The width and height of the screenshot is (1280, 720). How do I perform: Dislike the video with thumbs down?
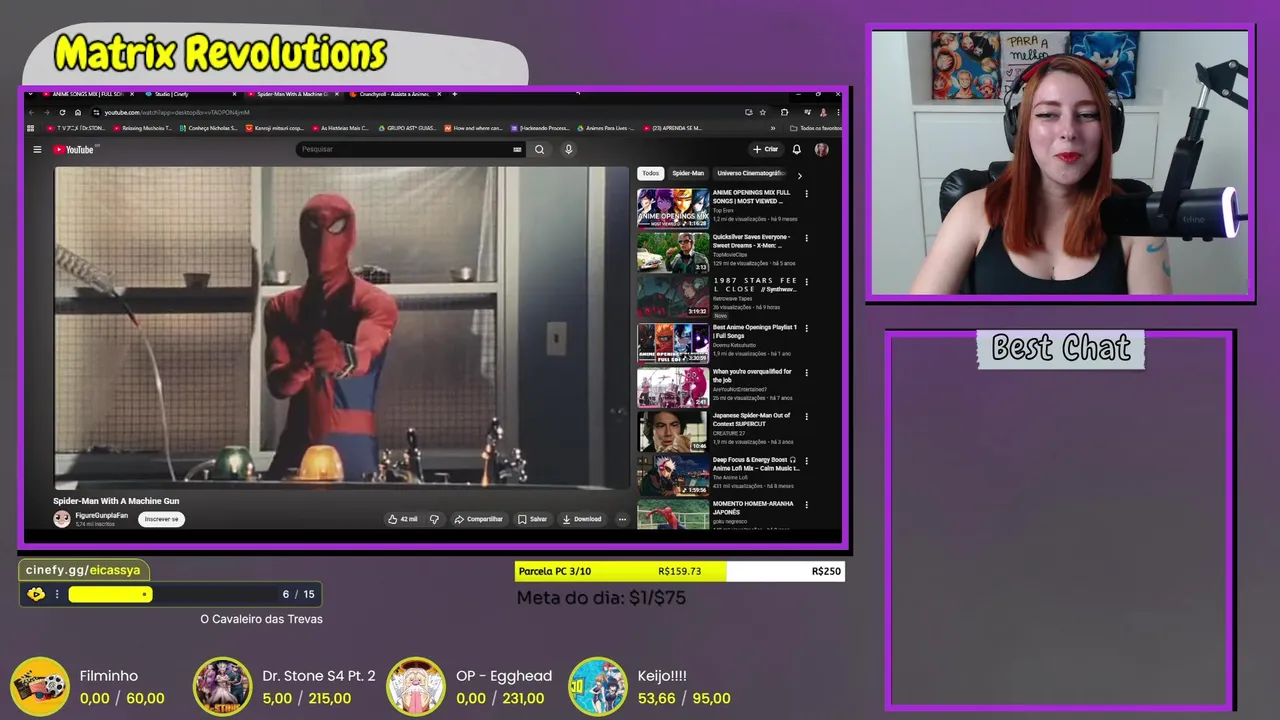coord(434,519)
